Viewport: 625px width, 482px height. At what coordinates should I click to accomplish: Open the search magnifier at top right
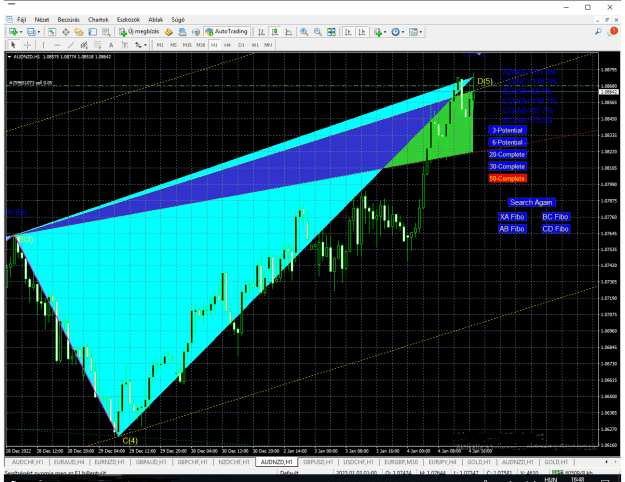598,31
